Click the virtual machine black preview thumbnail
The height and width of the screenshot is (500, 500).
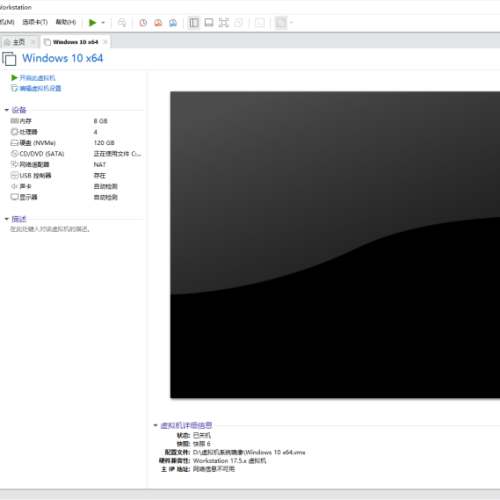(x=335, y=245)
